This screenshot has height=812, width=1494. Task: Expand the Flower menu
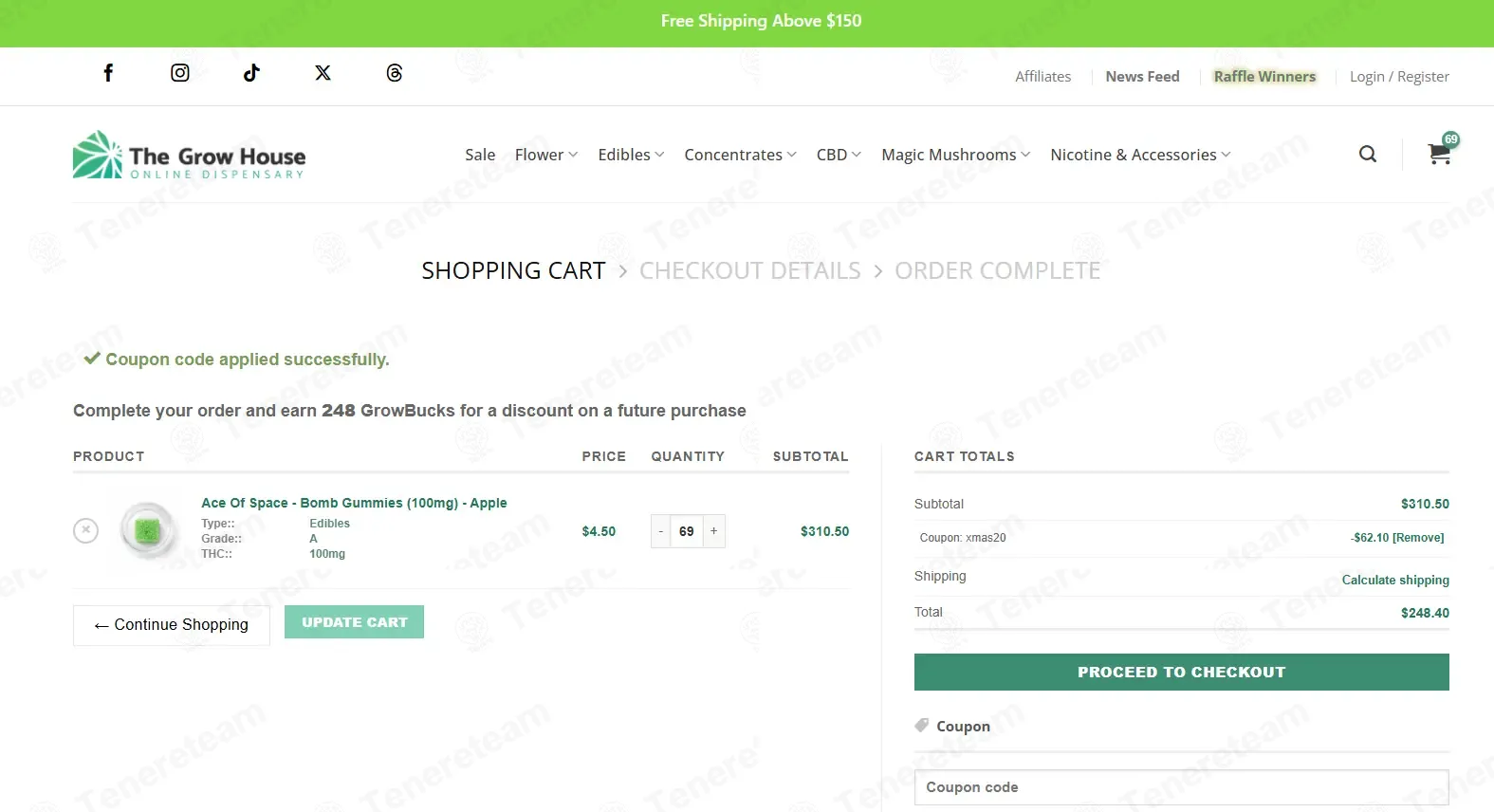(x=546, y=155)
